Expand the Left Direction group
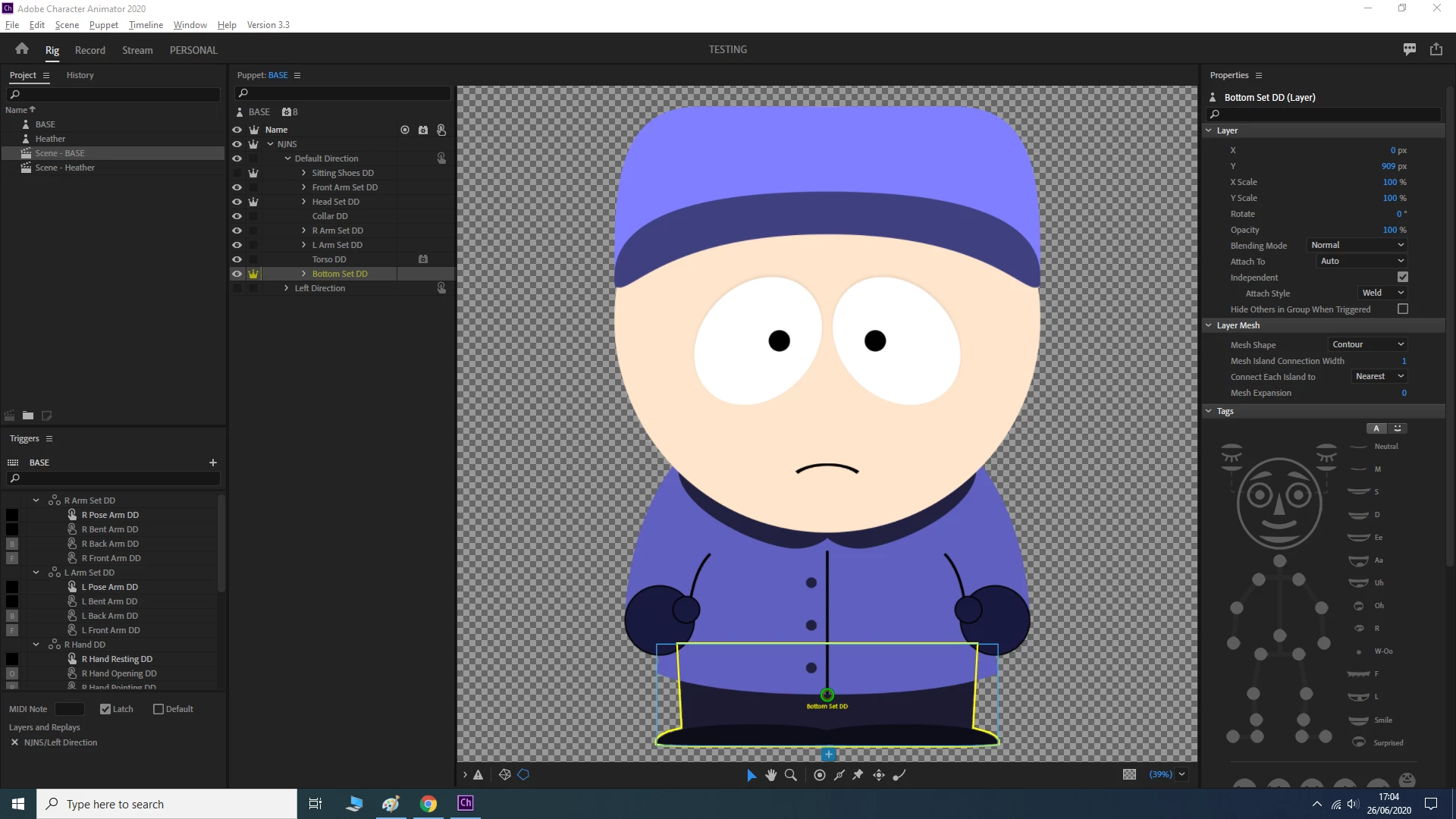The image size is (1456, 819). click(286, 288)
